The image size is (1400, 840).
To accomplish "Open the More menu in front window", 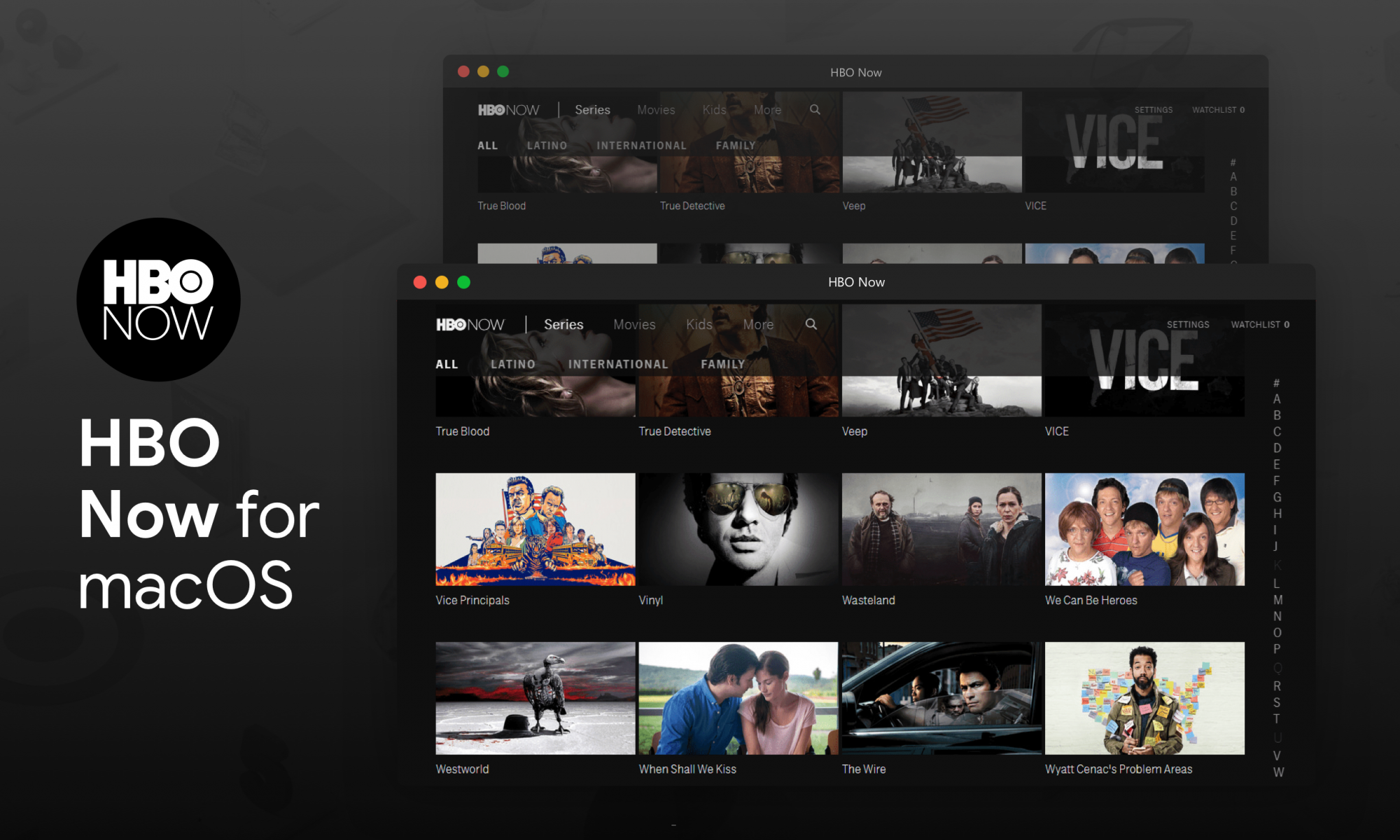I will pyautogui.click(x=758, y=325).
